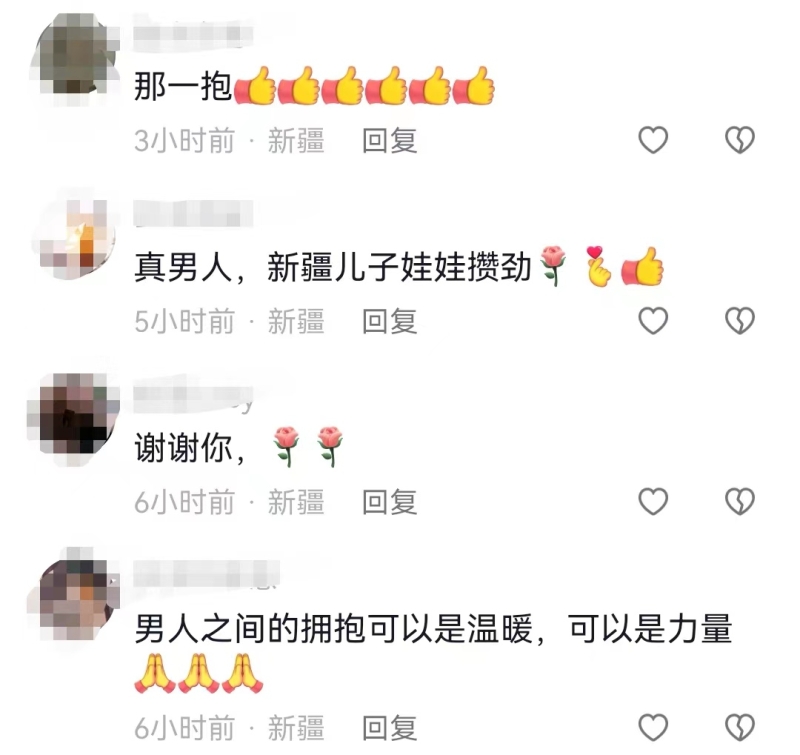800x755 pixels.
Task: Like the '男人之间的拥抱' comment with heart
Action: point(653,727)
